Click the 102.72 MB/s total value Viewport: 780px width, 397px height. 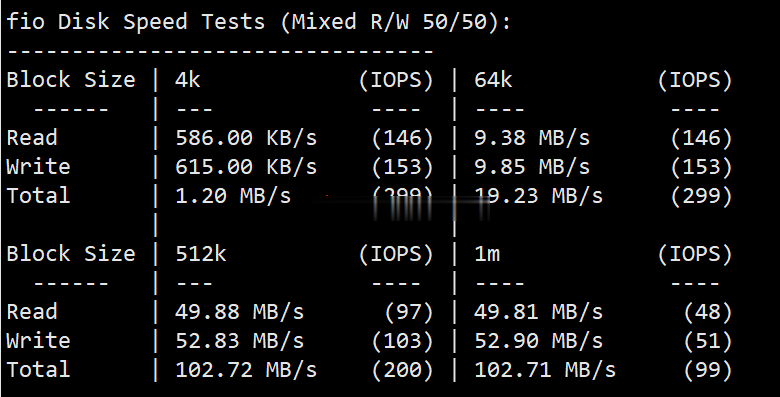click(x=246, y=370)
